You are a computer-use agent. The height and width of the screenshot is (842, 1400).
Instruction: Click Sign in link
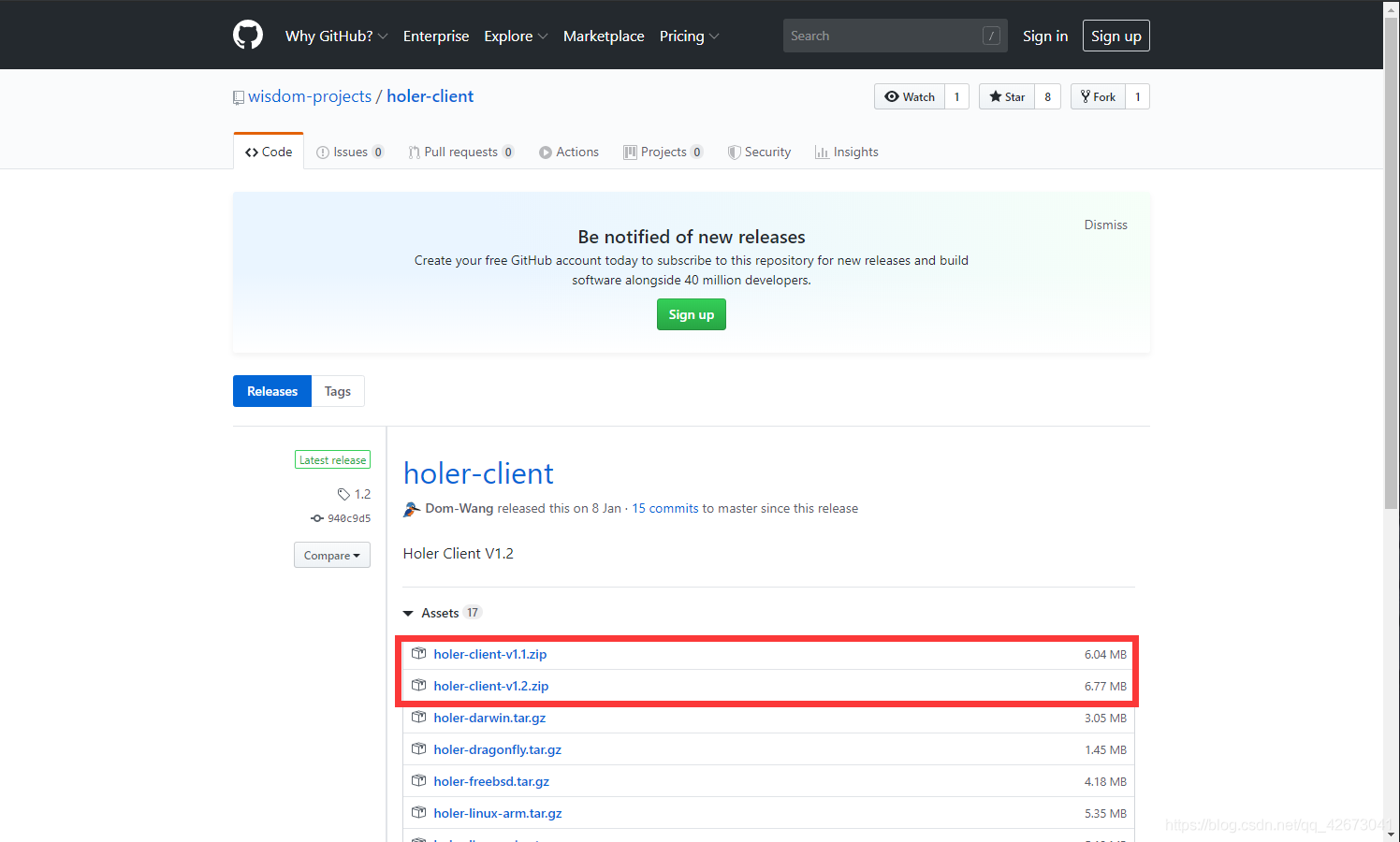click(1045, 36)
